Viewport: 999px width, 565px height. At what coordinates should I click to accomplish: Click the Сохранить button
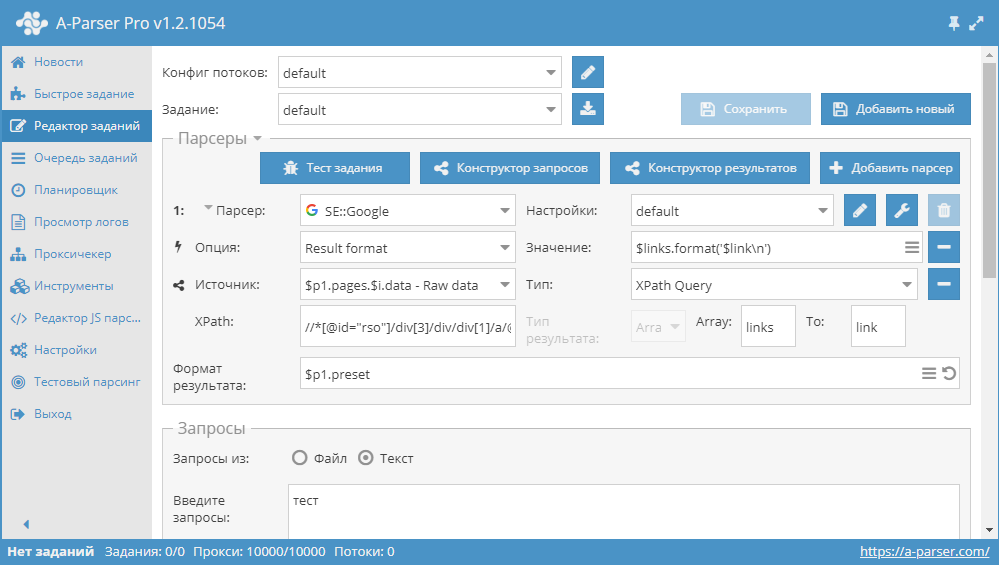[x=746, y=109]
